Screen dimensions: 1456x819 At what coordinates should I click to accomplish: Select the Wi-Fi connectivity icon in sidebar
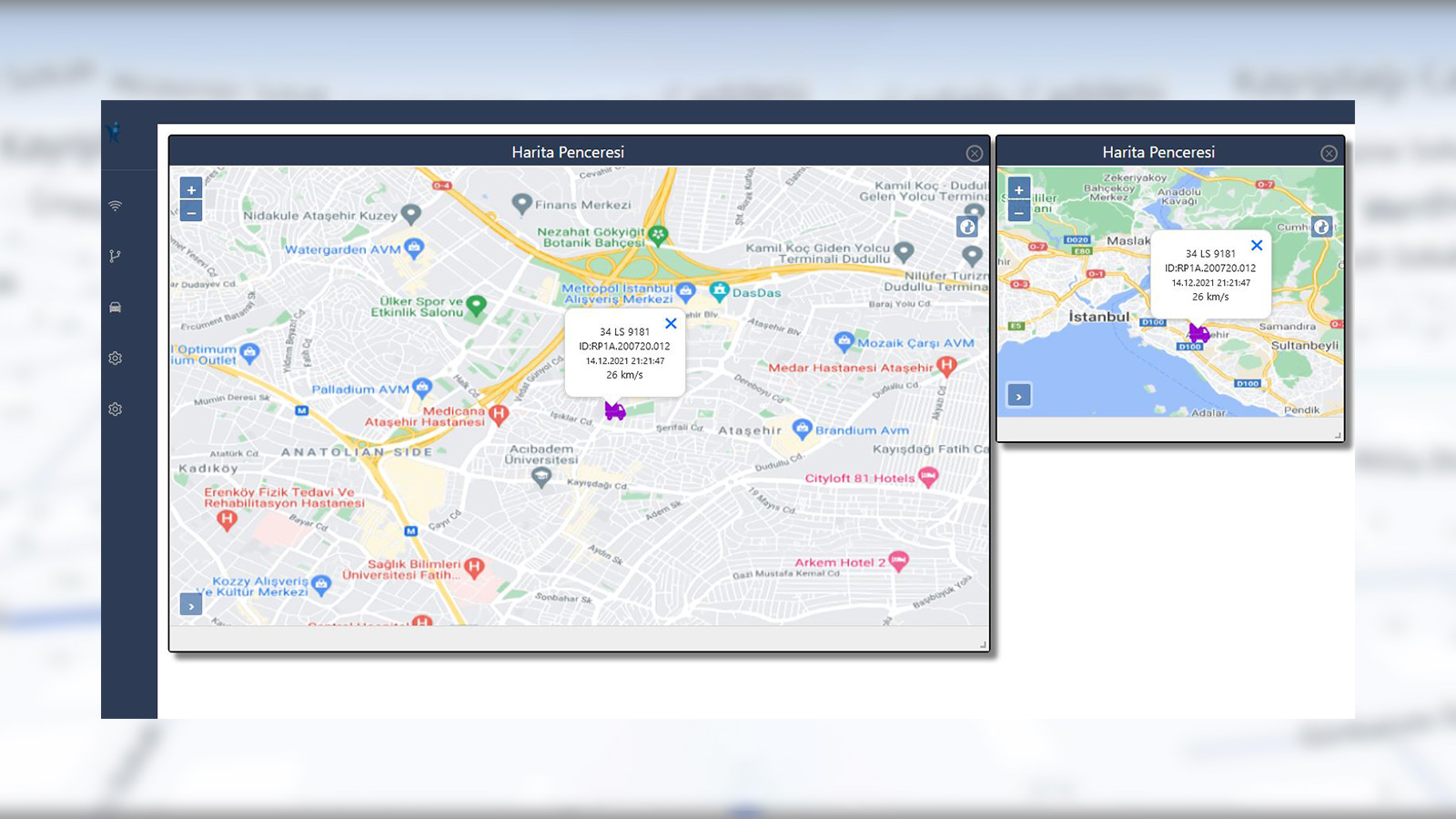coord(115,205)
